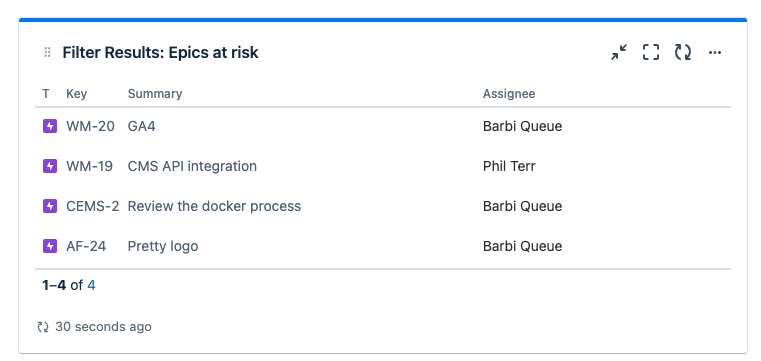Click the epic icon for WM-19
Viewport: 761px width, 361px height.
[x=50, y=166]
